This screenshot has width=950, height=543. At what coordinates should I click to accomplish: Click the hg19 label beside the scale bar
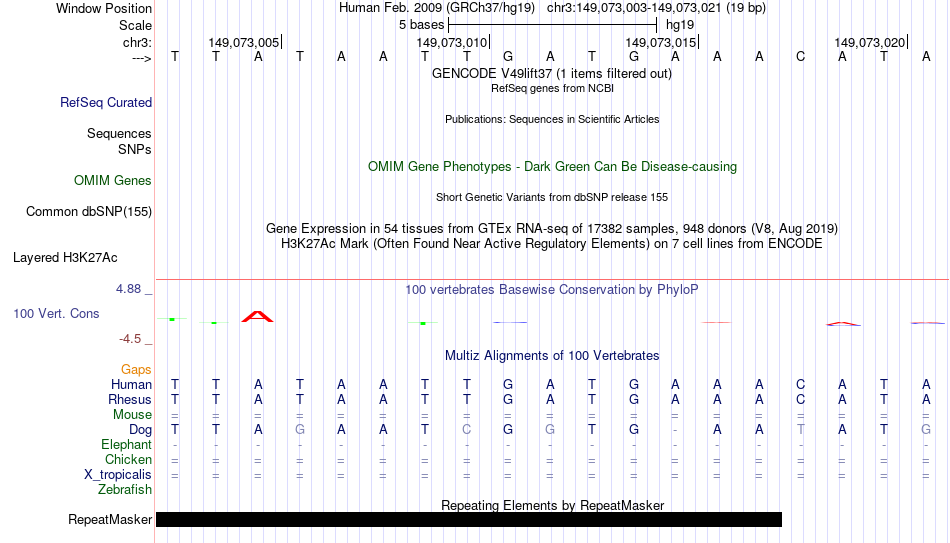point(680,25)
